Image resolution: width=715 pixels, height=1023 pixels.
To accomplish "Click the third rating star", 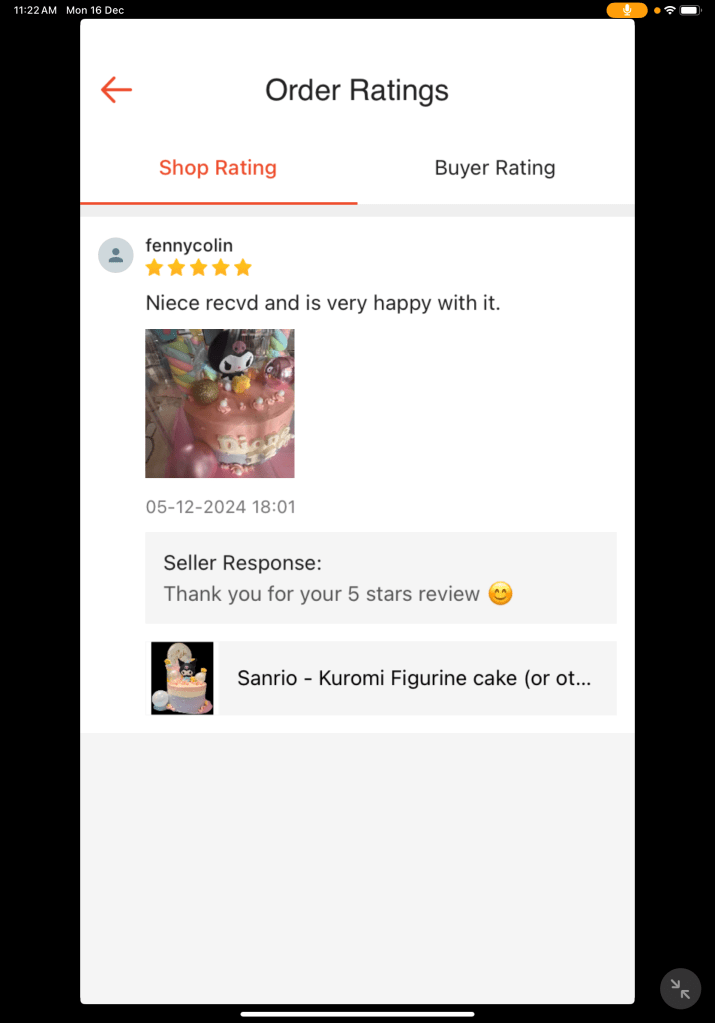I will click(199, 267).
